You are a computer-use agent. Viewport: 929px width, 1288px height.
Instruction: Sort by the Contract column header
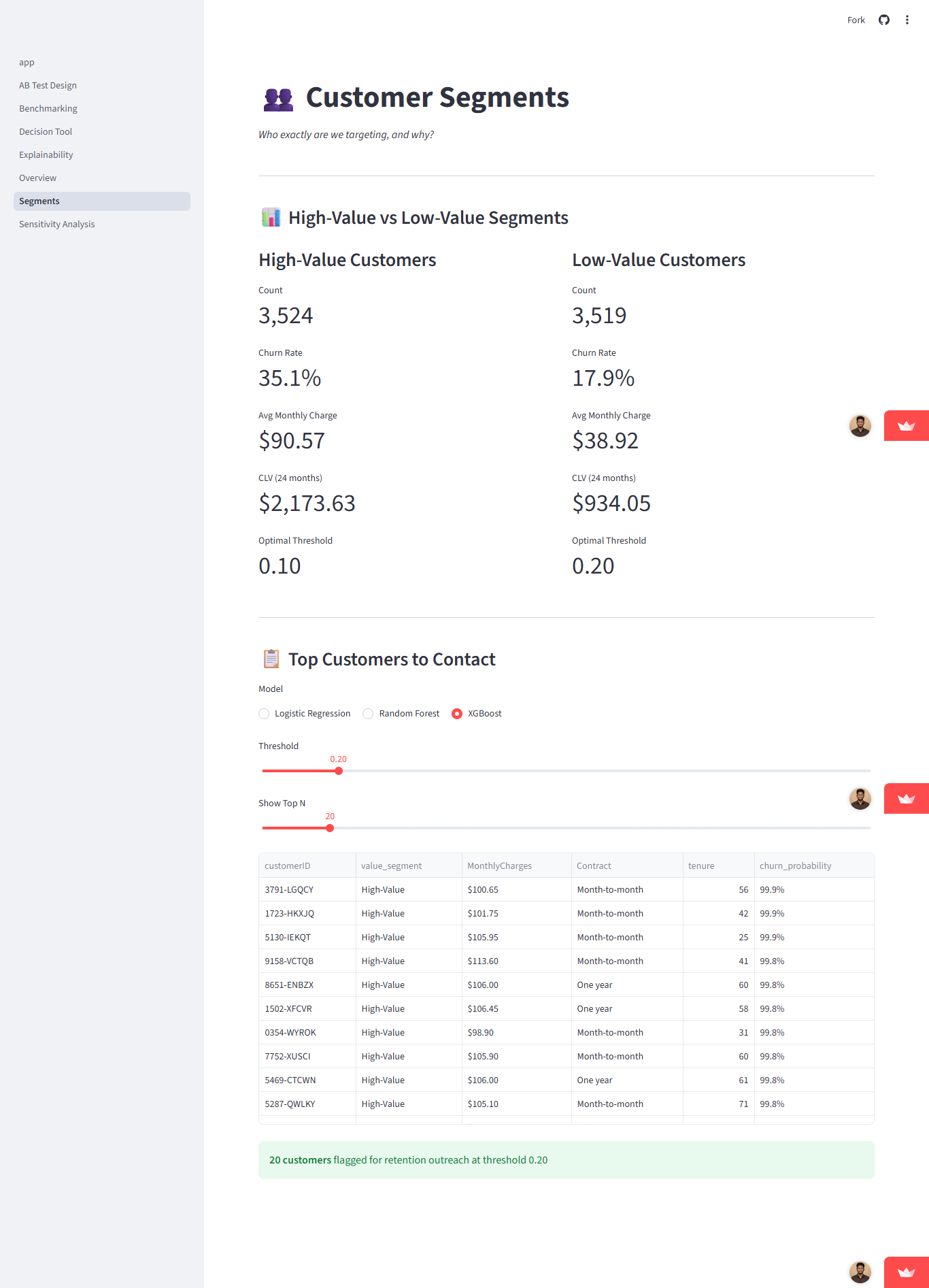627,865
